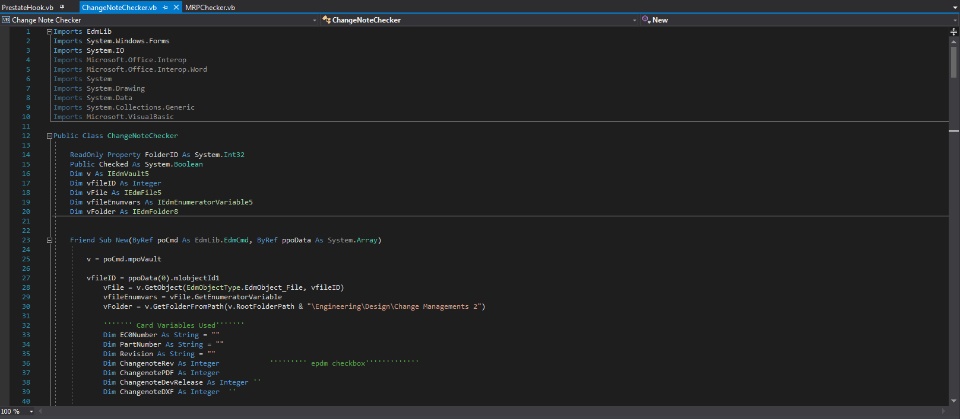Screen dimensions: 960x419
Task: Collapse the Public Class ChangeNoteChecker block
Action: point(50,135)
